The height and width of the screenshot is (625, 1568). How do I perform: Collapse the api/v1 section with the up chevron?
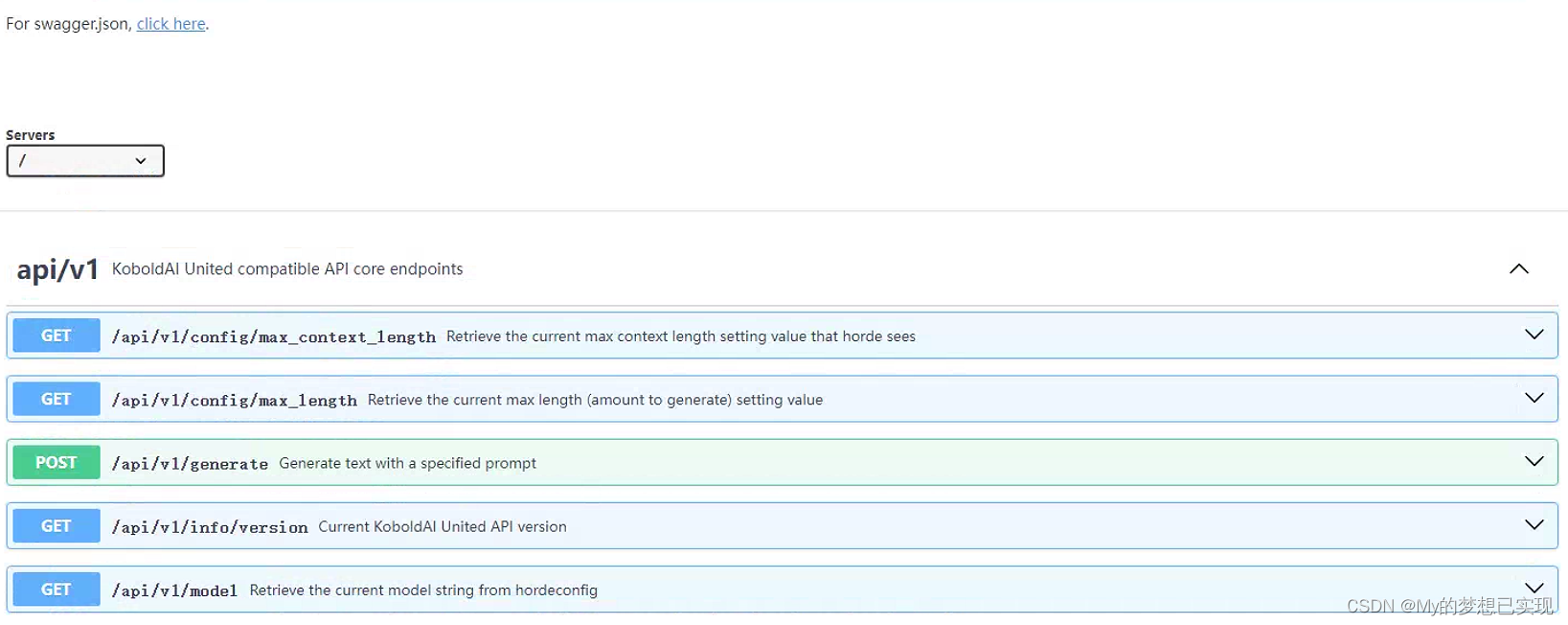click(1519, 269)
